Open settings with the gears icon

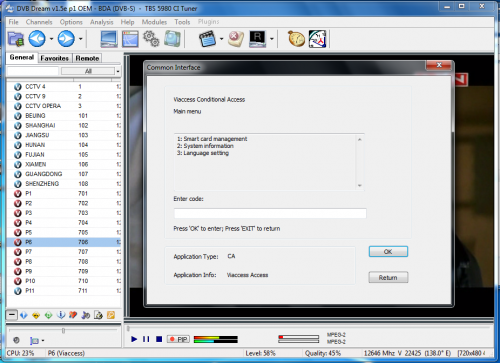pyautogui.click(x=151, y=39)
